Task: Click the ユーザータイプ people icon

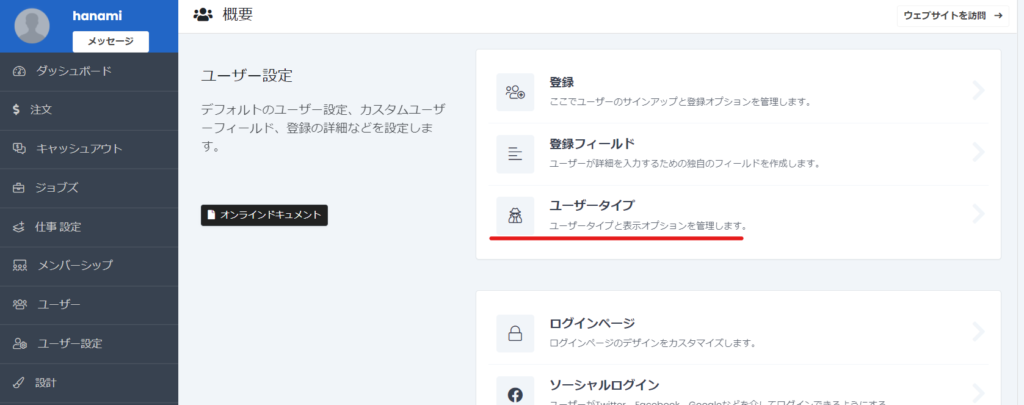Action: pos(515,215)
